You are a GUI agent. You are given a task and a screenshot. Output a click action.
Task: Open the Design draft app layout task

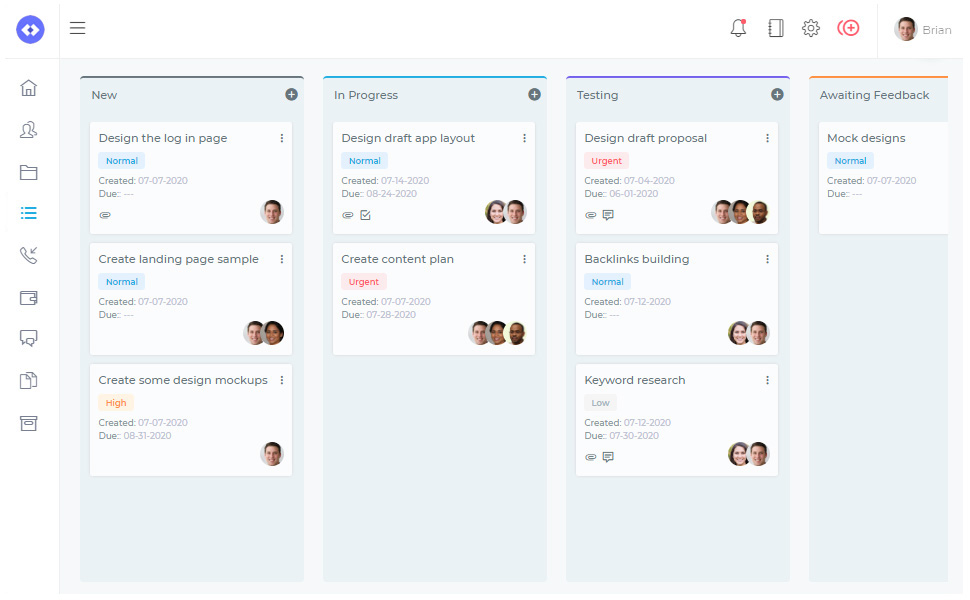click(408, 138)
